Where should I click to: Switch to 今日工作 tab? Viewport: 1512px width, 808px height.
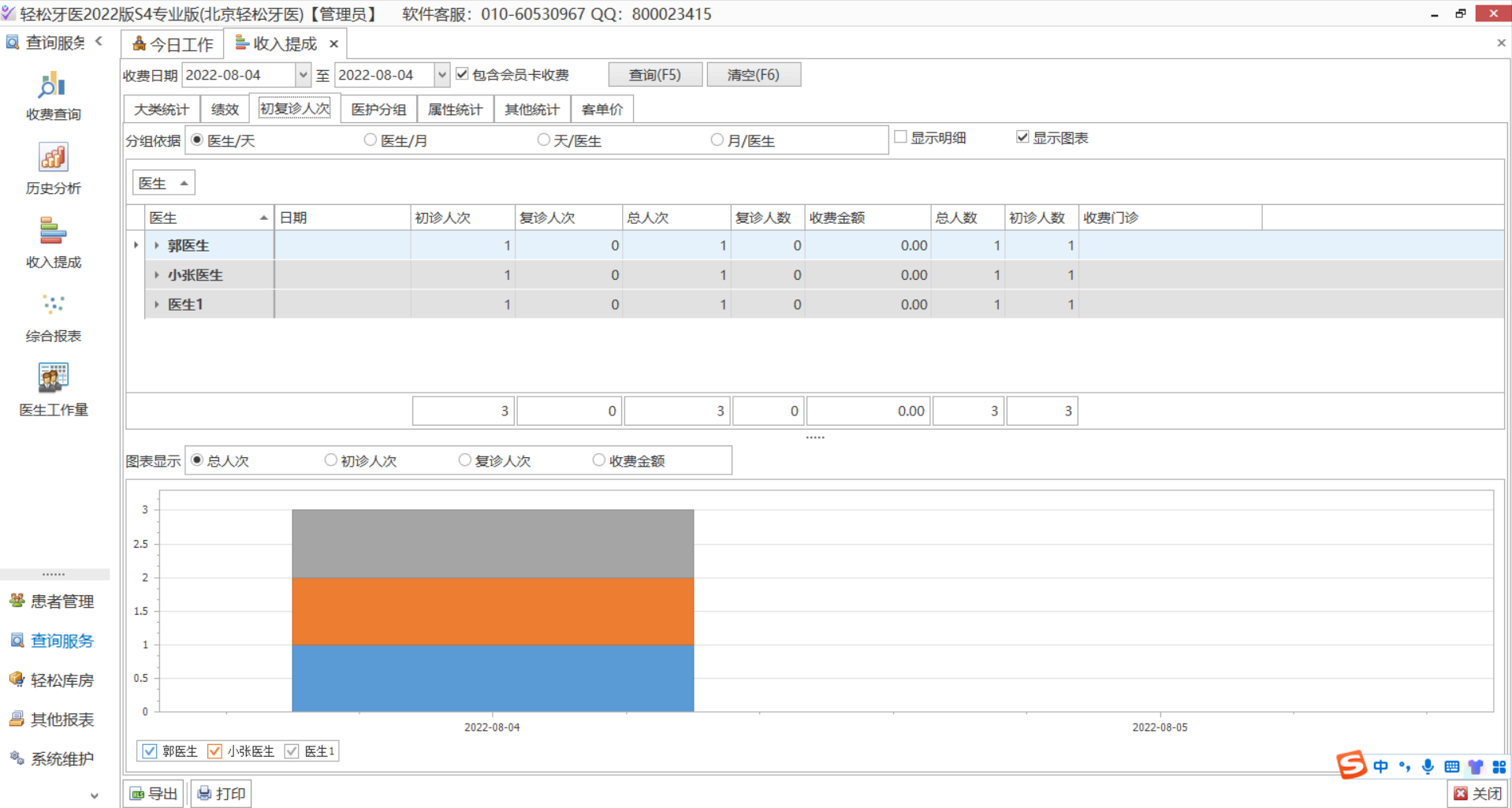(x=173, y=44)
